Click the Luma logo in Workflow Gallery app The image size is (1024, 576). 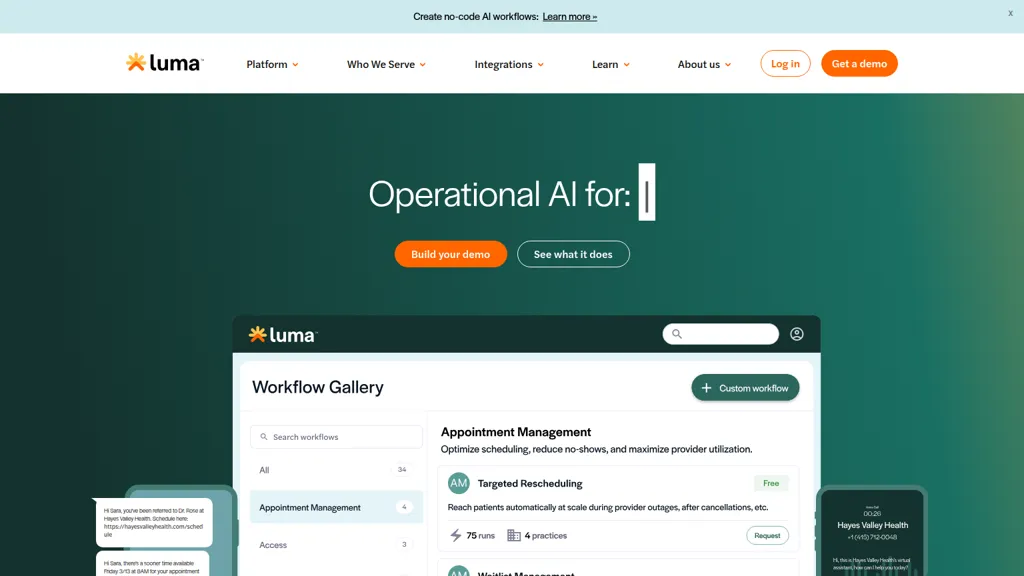click(x=283, y=335)
